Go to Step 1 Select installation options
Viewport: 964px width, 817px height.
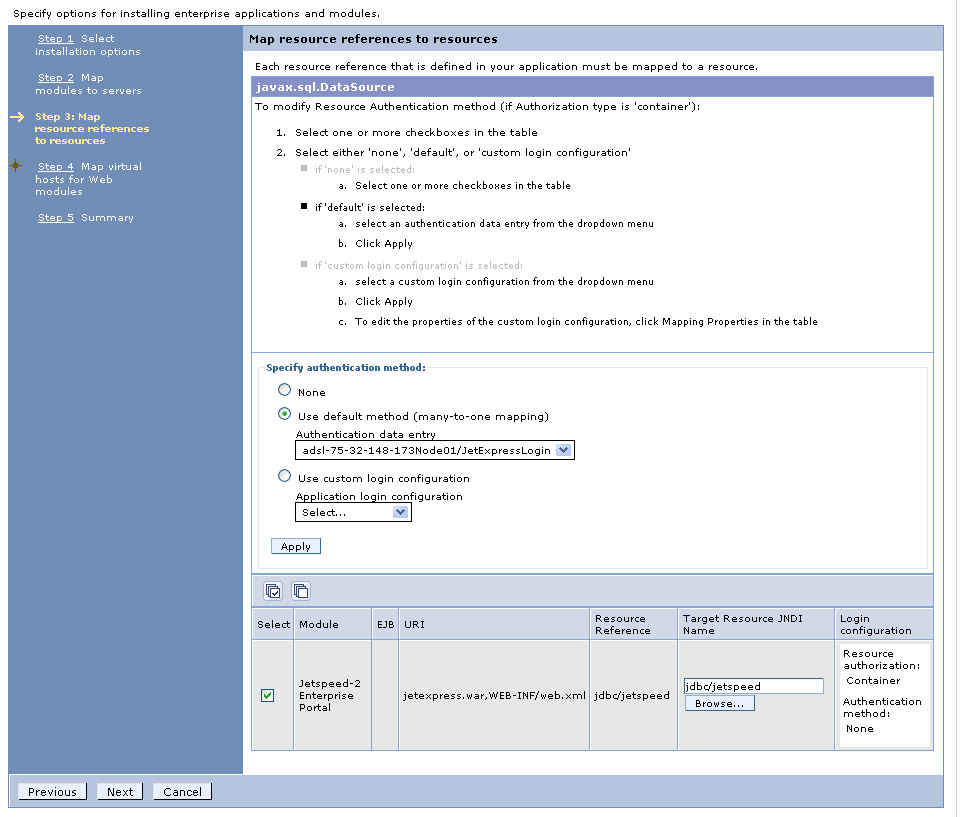[56, 39]
